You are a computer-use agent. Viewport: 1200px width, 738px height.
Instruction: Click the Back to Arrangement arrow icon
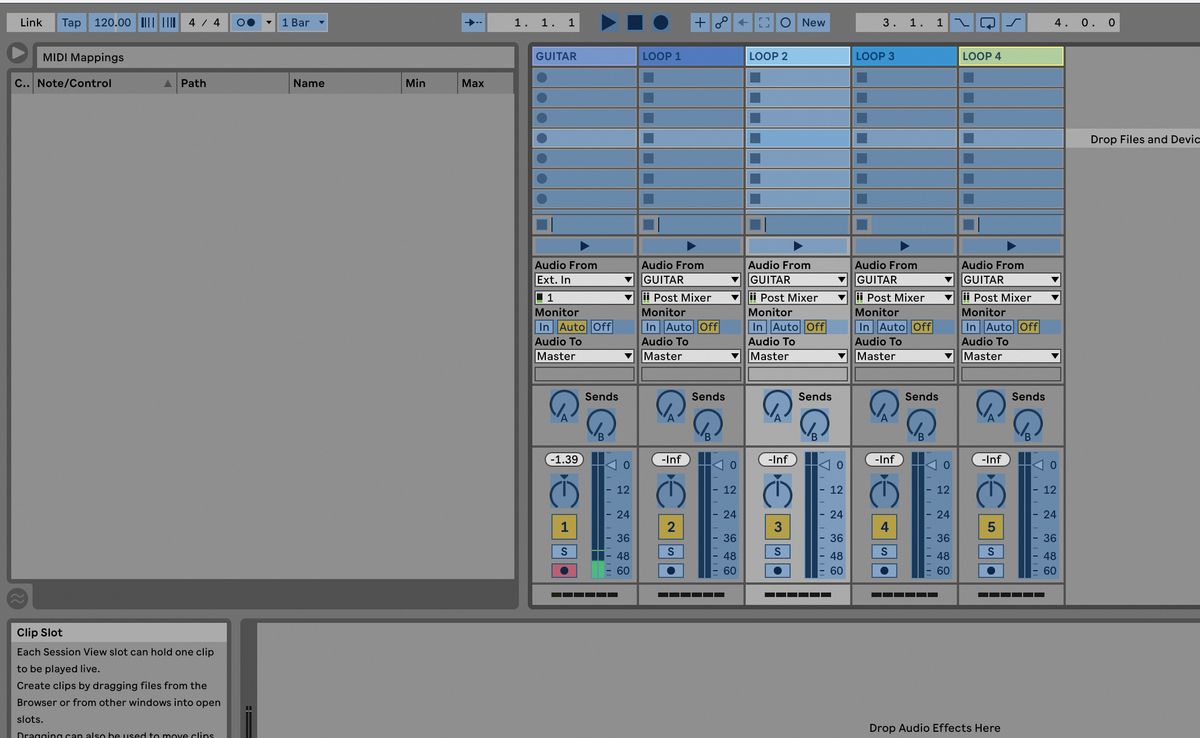742,21
